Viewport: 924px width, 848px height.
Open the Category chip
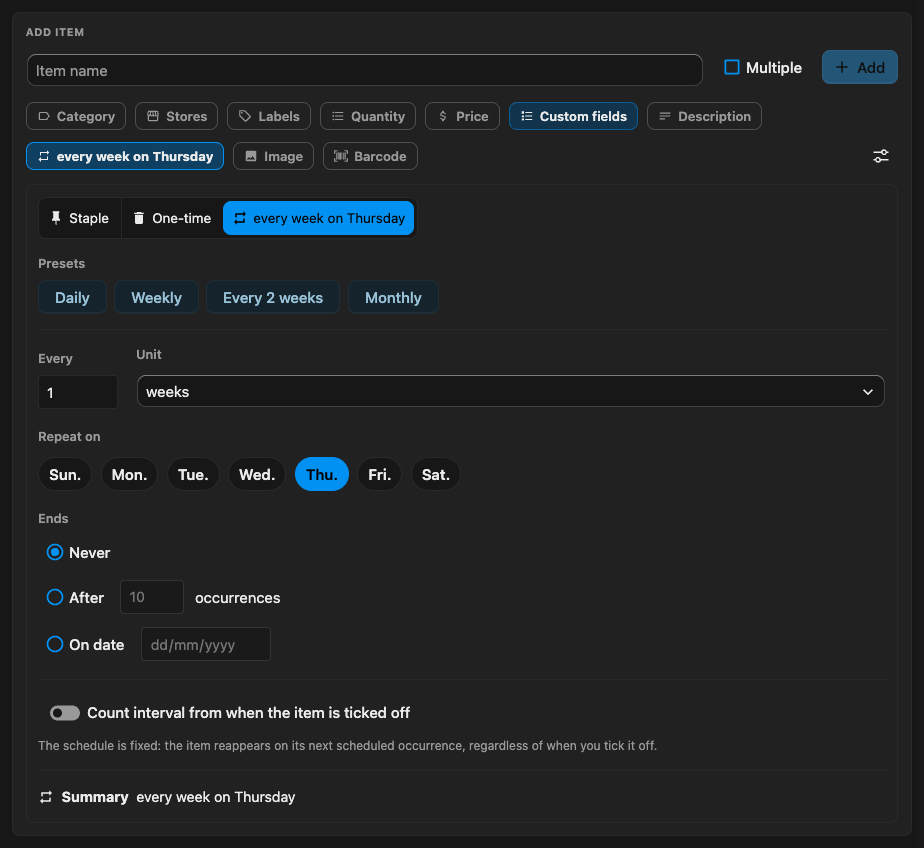coord(76,116)
